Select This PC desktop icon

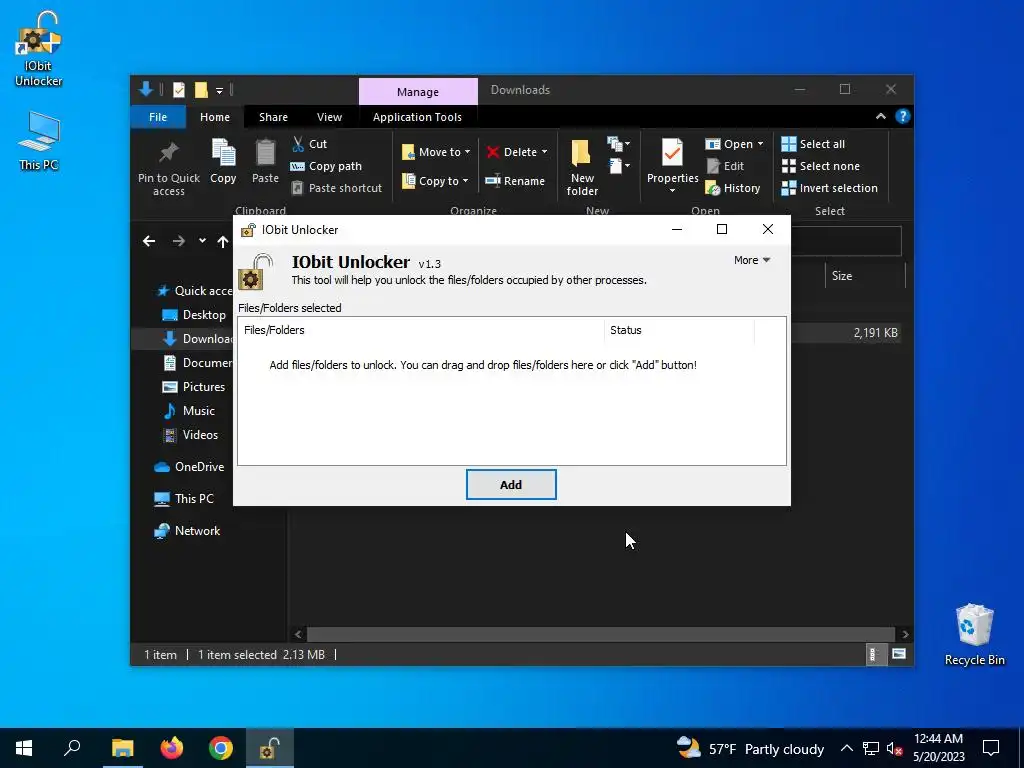pos(39,141)
